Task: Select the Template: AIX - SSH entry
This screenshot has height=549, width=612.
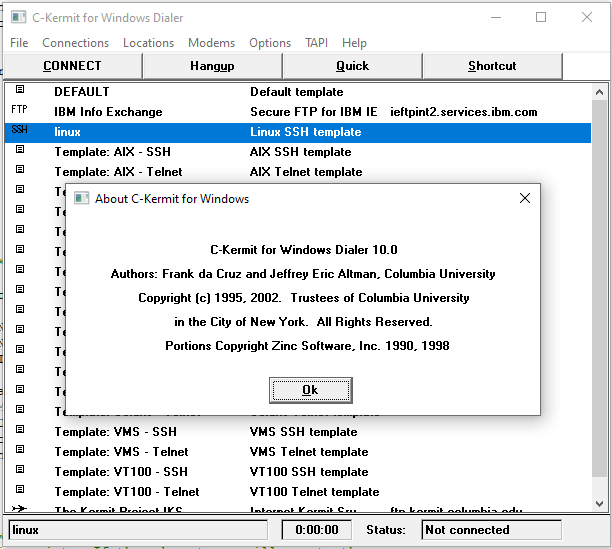Action: click(112, 152)
